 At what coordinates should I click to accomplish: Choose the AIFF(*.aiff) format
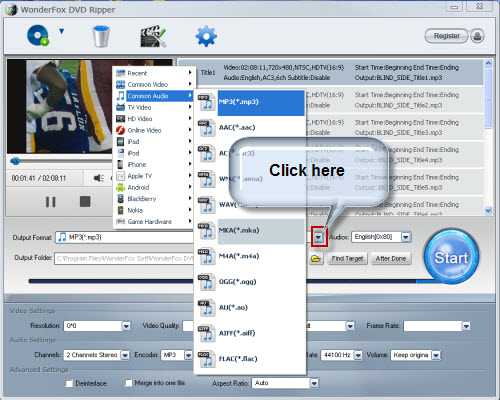coord(250,333)
